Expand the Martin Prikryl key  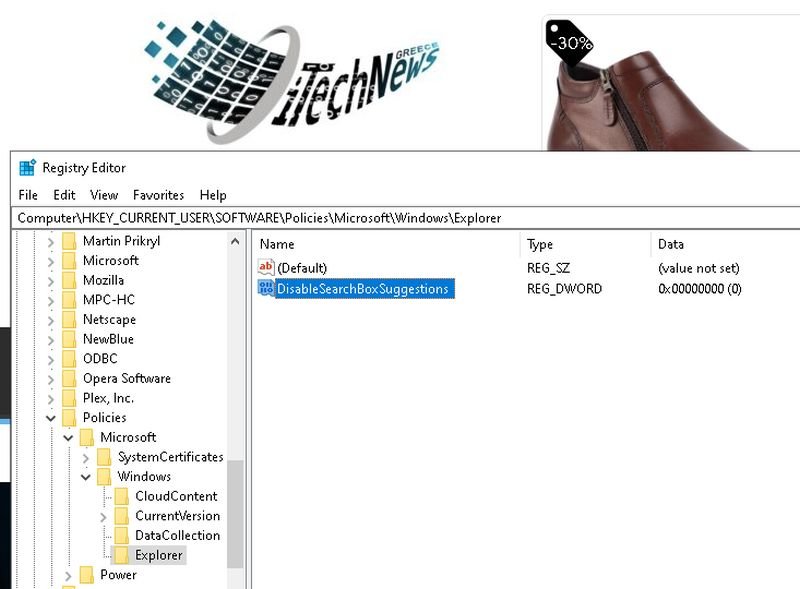pyautogui.click(x=51, y=241)
